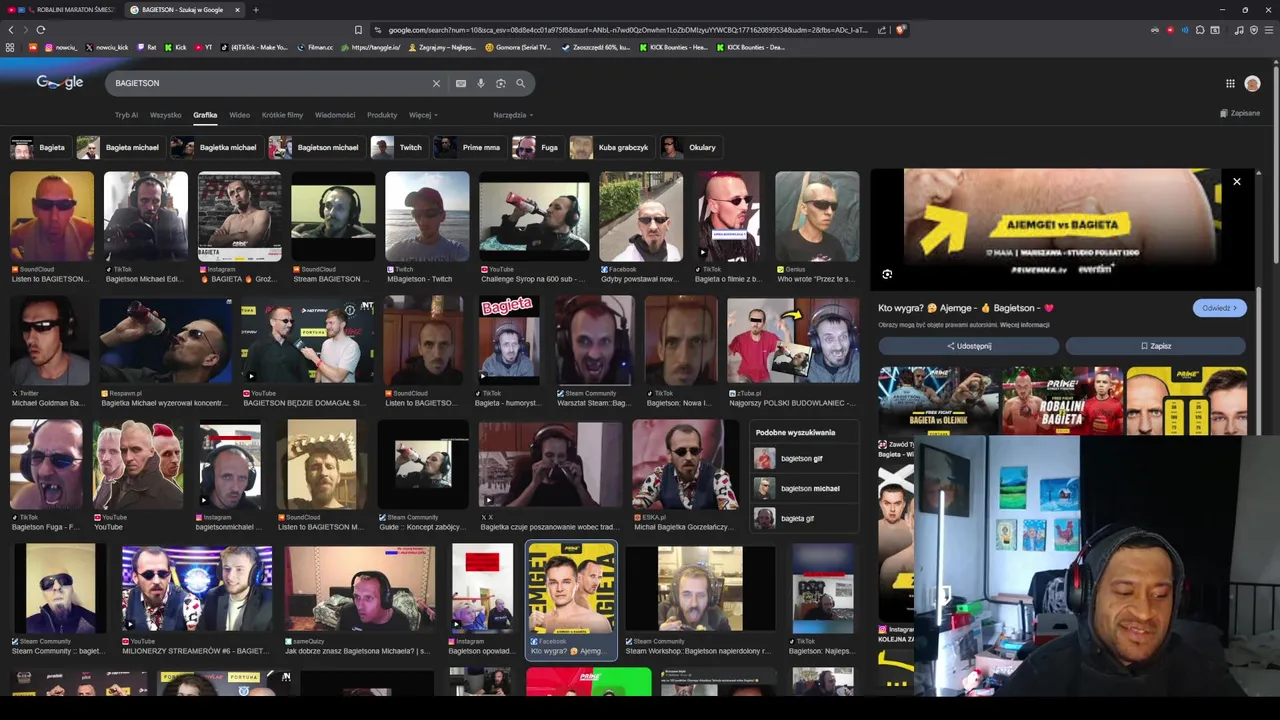Open the Zapisane saved items

[x=1240, y=113]
